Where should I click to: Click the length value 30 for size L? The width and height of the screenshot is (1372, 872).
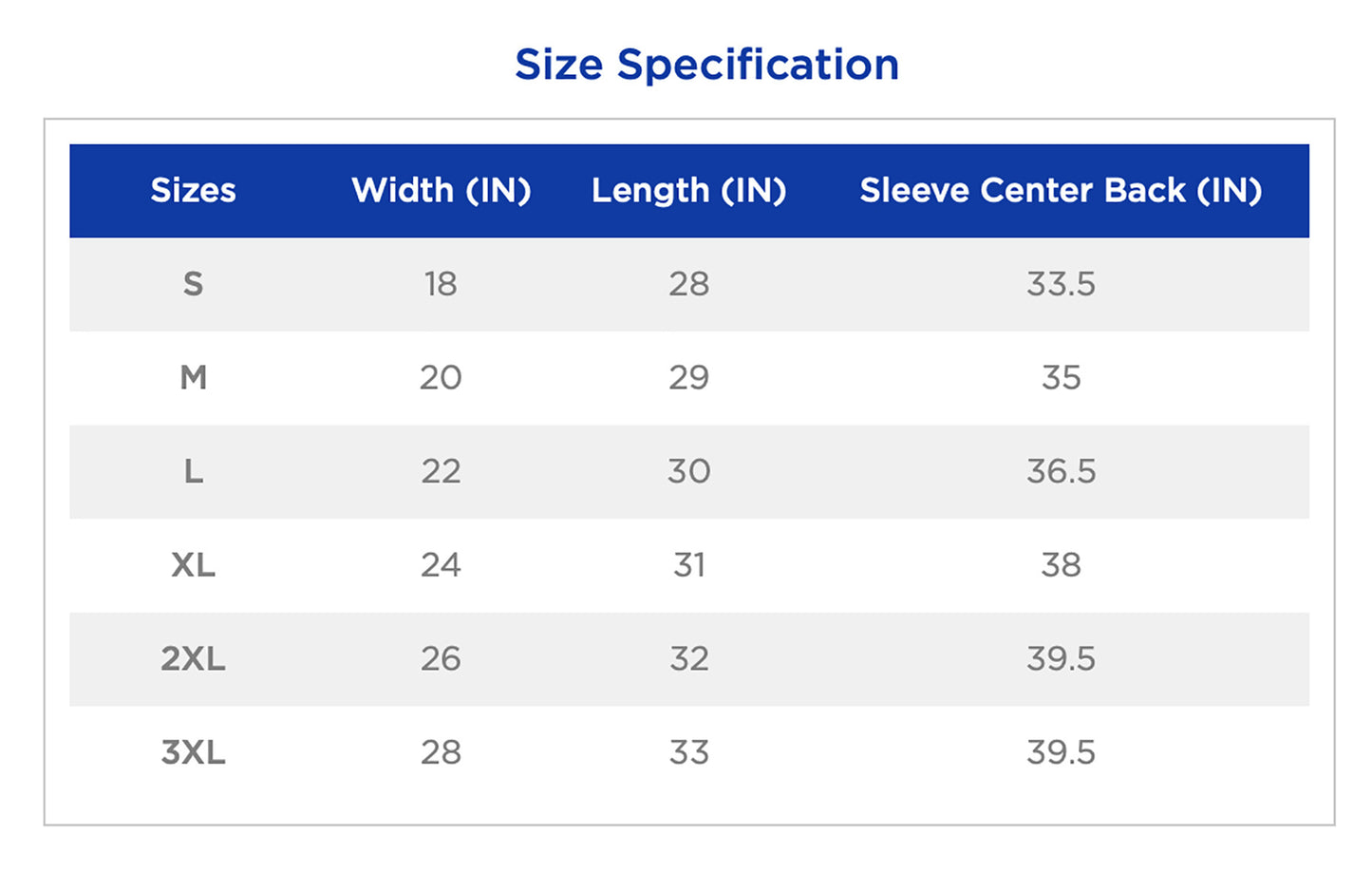click(688, 471)
